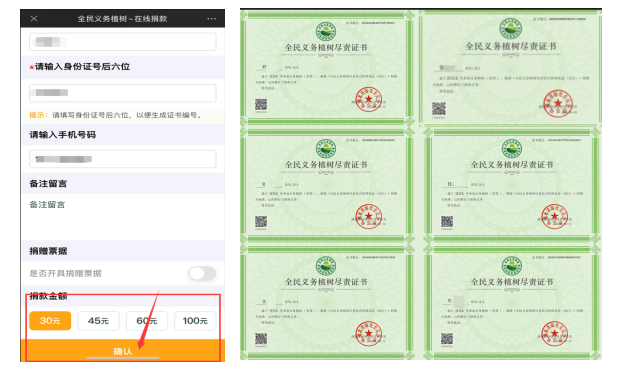The width and height of the screenshot is (621, 375).
Task: Select the 30元 donation amount
Action: [50, 321]
